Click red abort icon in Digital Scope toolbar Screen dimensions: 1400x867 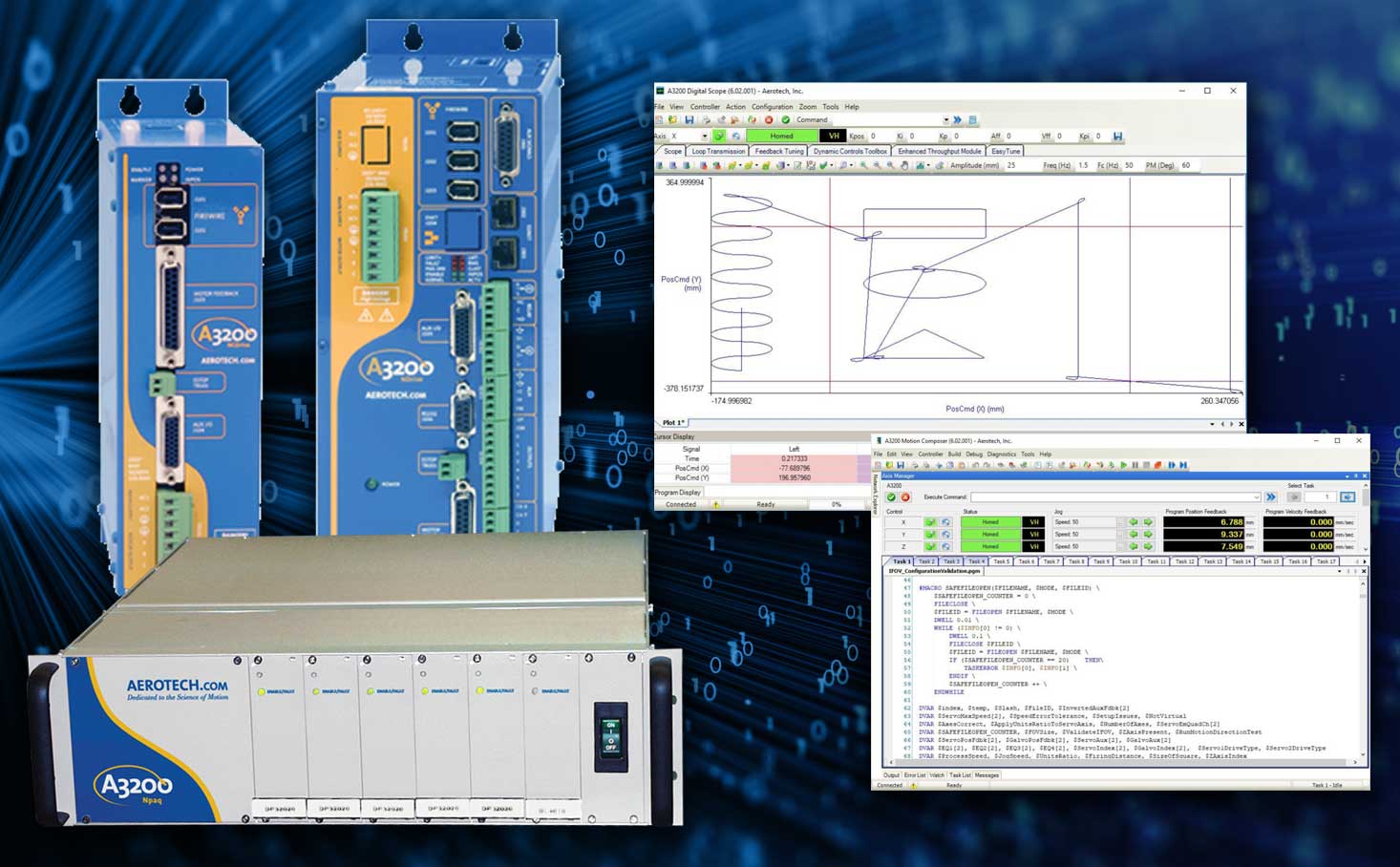coord(769,119)
